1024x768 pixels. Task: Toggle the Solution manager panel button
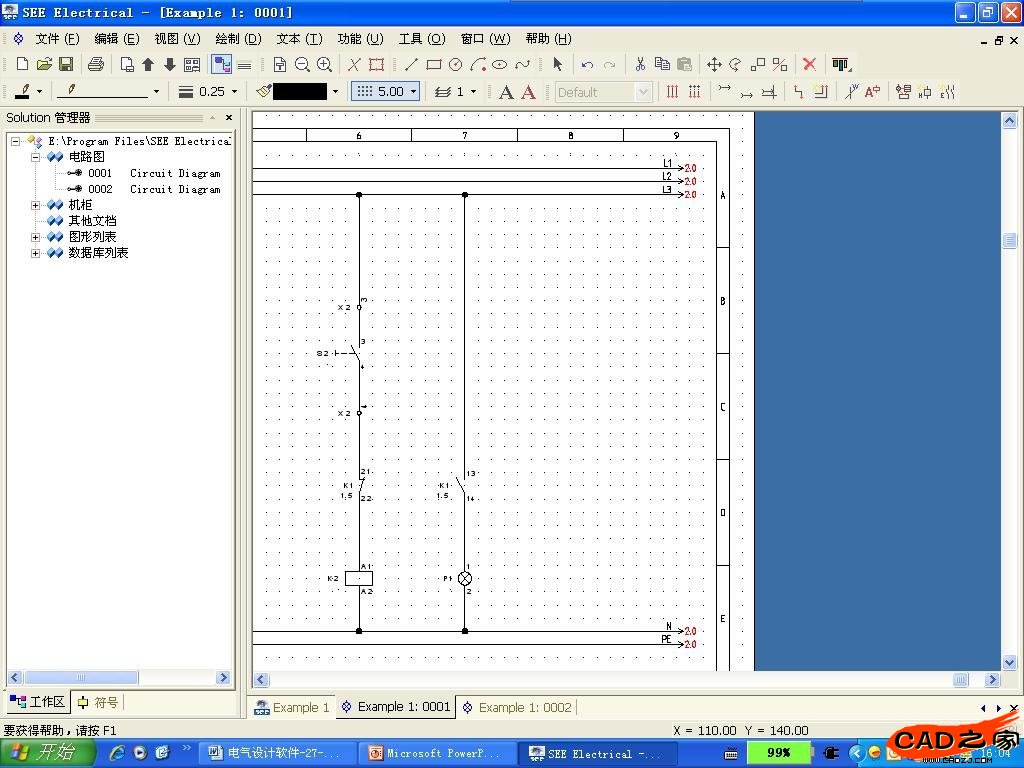tap(221, 64)
